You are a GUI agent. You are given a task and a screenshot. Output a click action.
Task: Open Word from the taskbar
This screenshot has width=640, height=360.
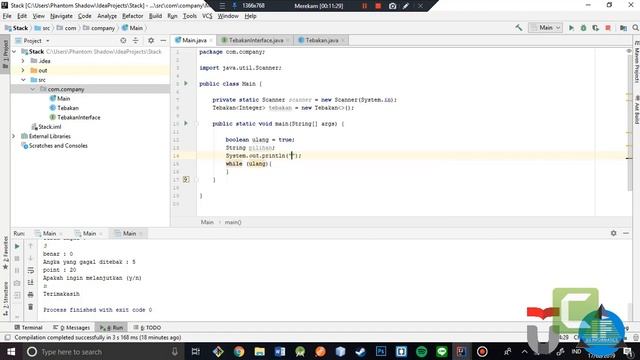280,351
